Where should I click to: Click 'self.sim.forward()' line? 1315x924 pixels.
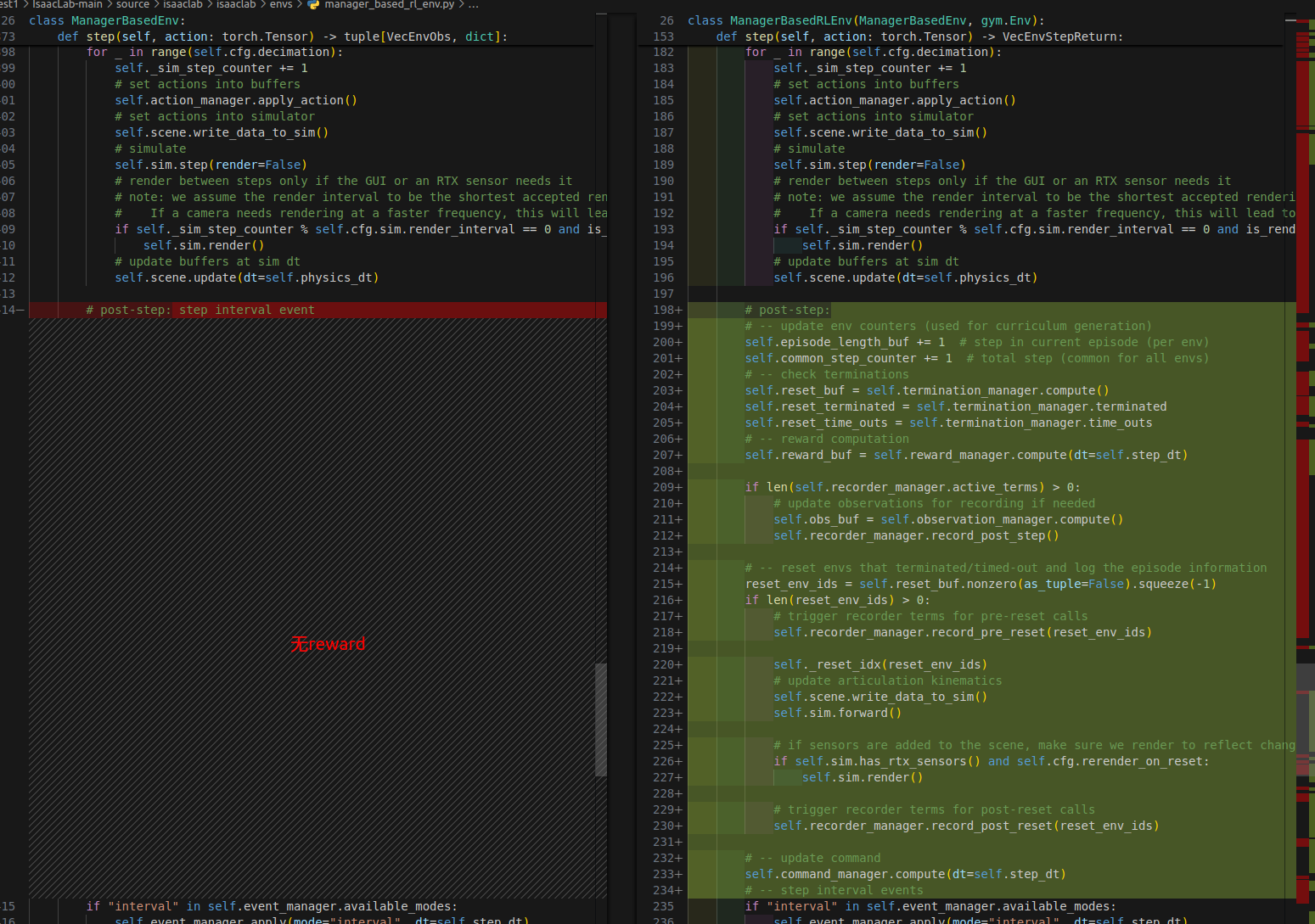[x=838, y=713]
